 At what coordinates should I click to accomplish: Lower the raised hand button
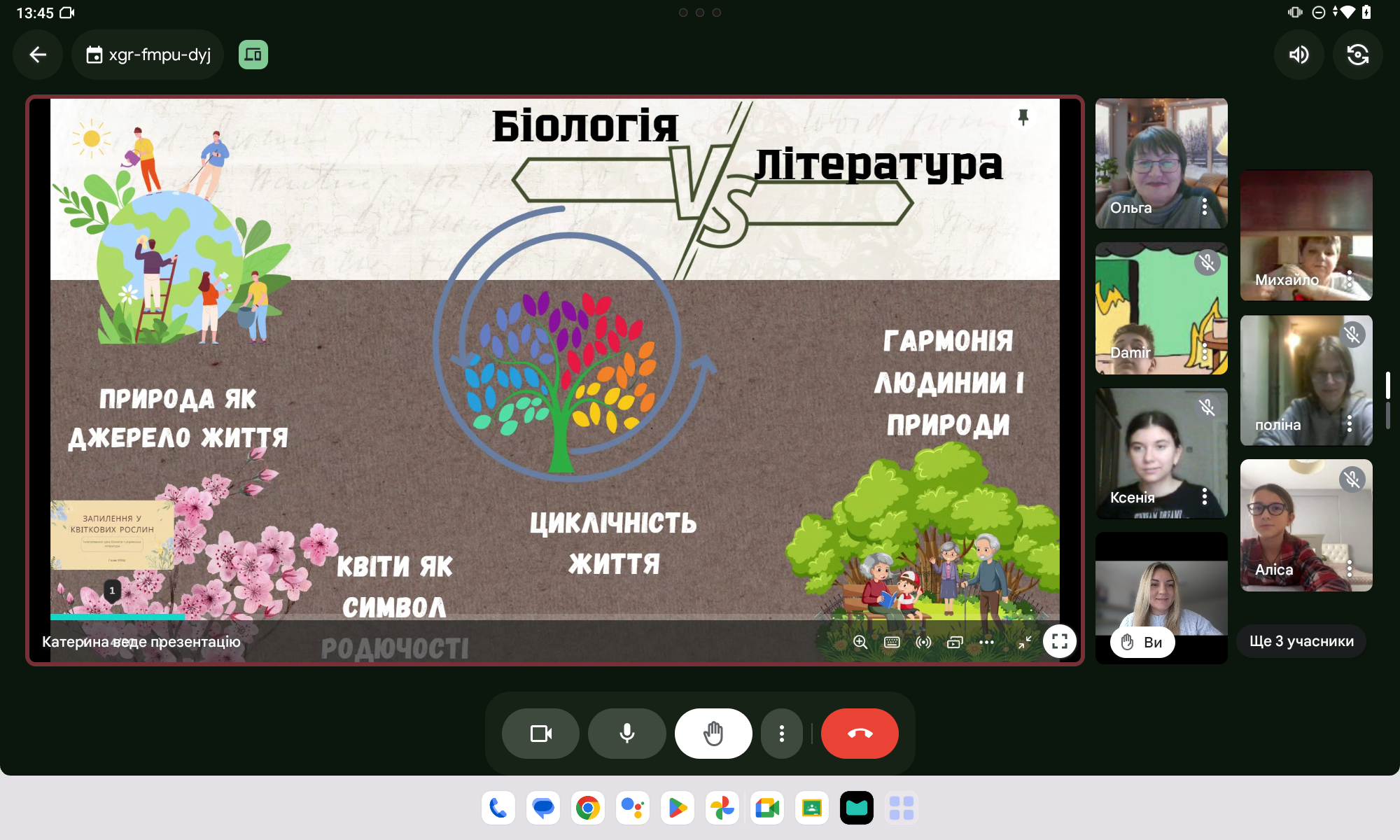(x=713, y=734)
